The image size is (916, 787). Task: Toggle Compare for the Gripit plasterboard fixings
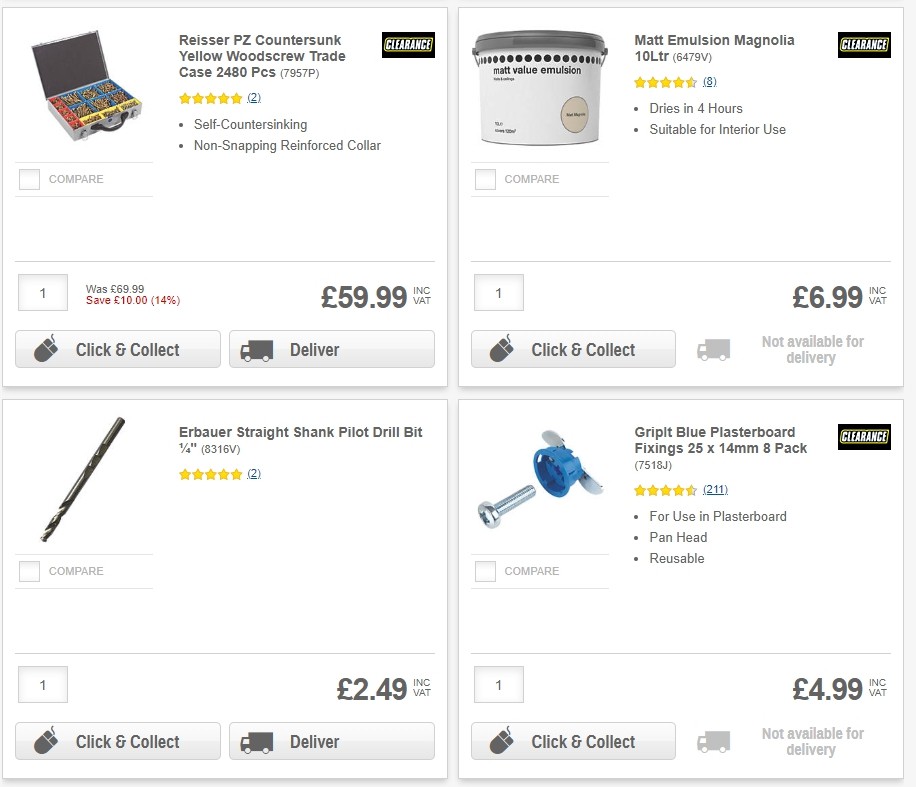point(485,571)
